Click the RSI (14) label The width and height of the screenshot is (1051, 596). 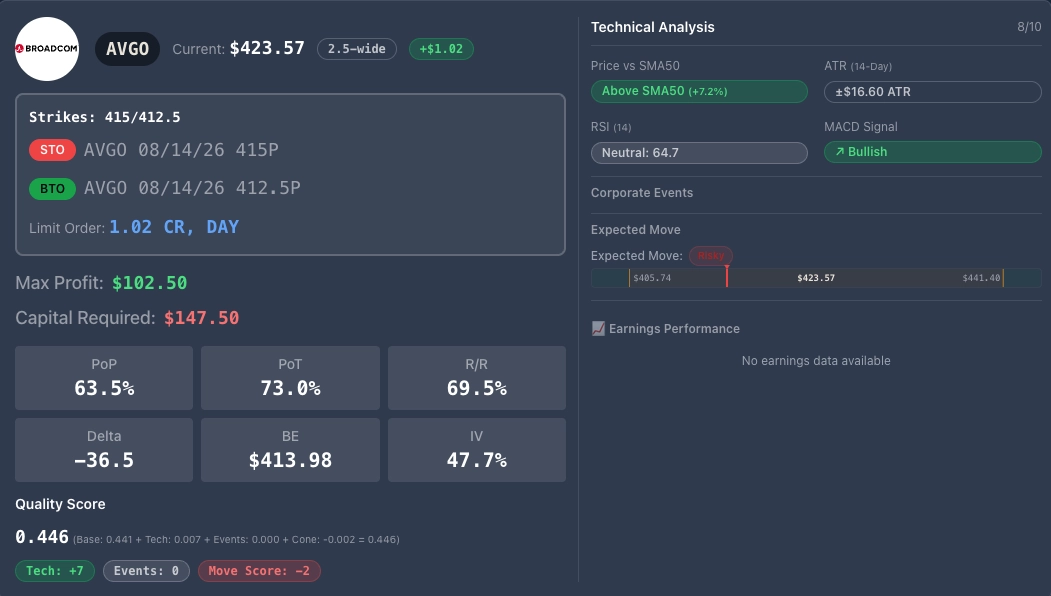click(611, 127)
